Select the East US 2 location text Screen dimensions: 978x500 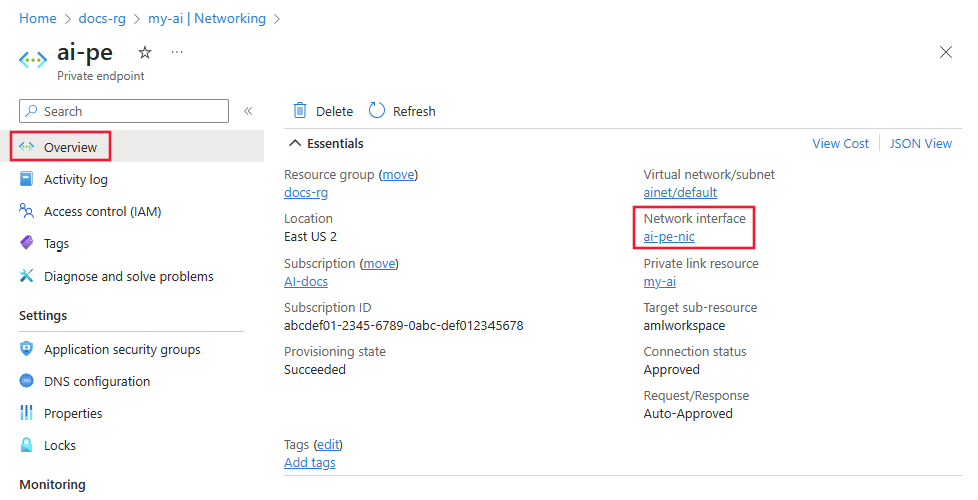[310, 237]
